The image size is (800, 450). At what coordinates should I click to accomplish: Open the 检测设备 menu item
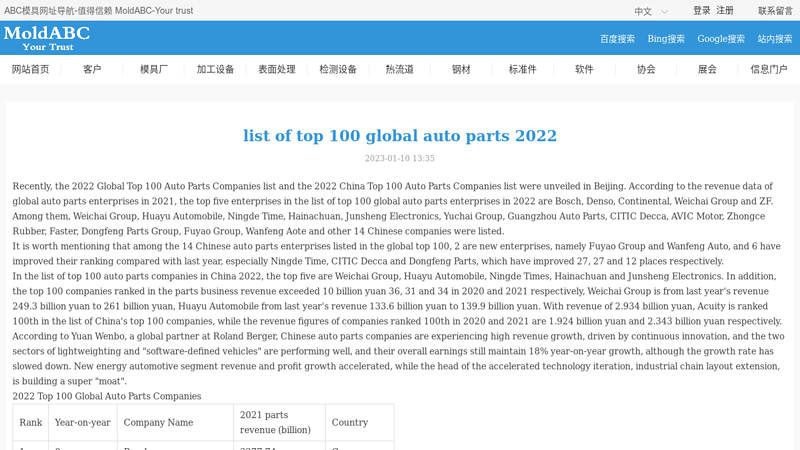338,69
